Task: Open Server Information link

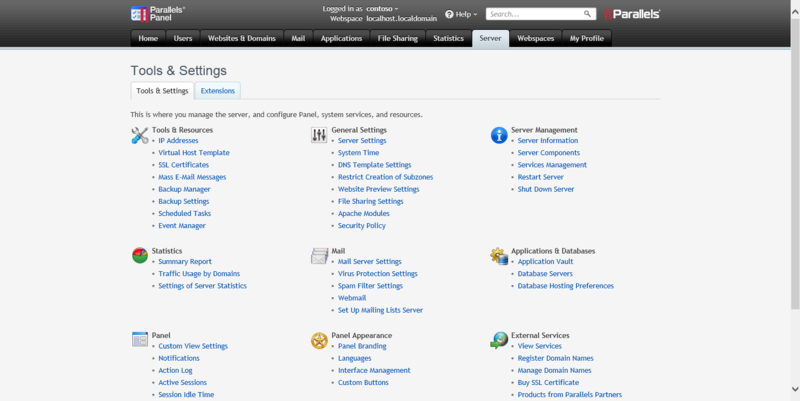Action: coord(548,140)
